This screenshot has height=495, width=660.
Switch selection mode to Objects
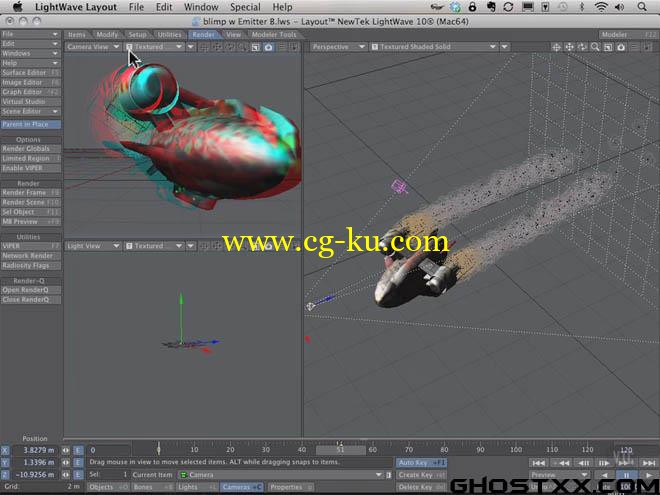pyautogui.click(x=109, y=487)
